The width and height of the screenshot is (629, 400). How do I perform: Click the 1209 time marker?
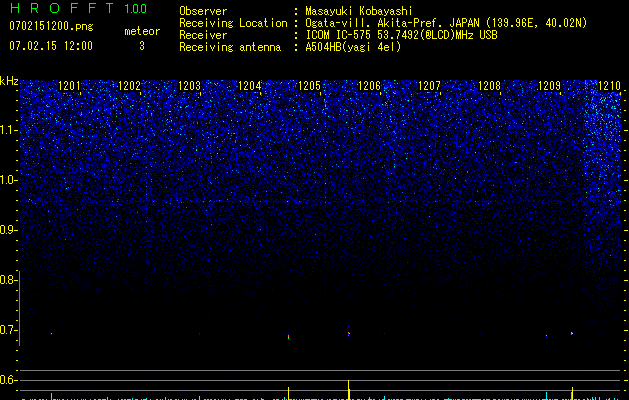[x=549, y=86]
